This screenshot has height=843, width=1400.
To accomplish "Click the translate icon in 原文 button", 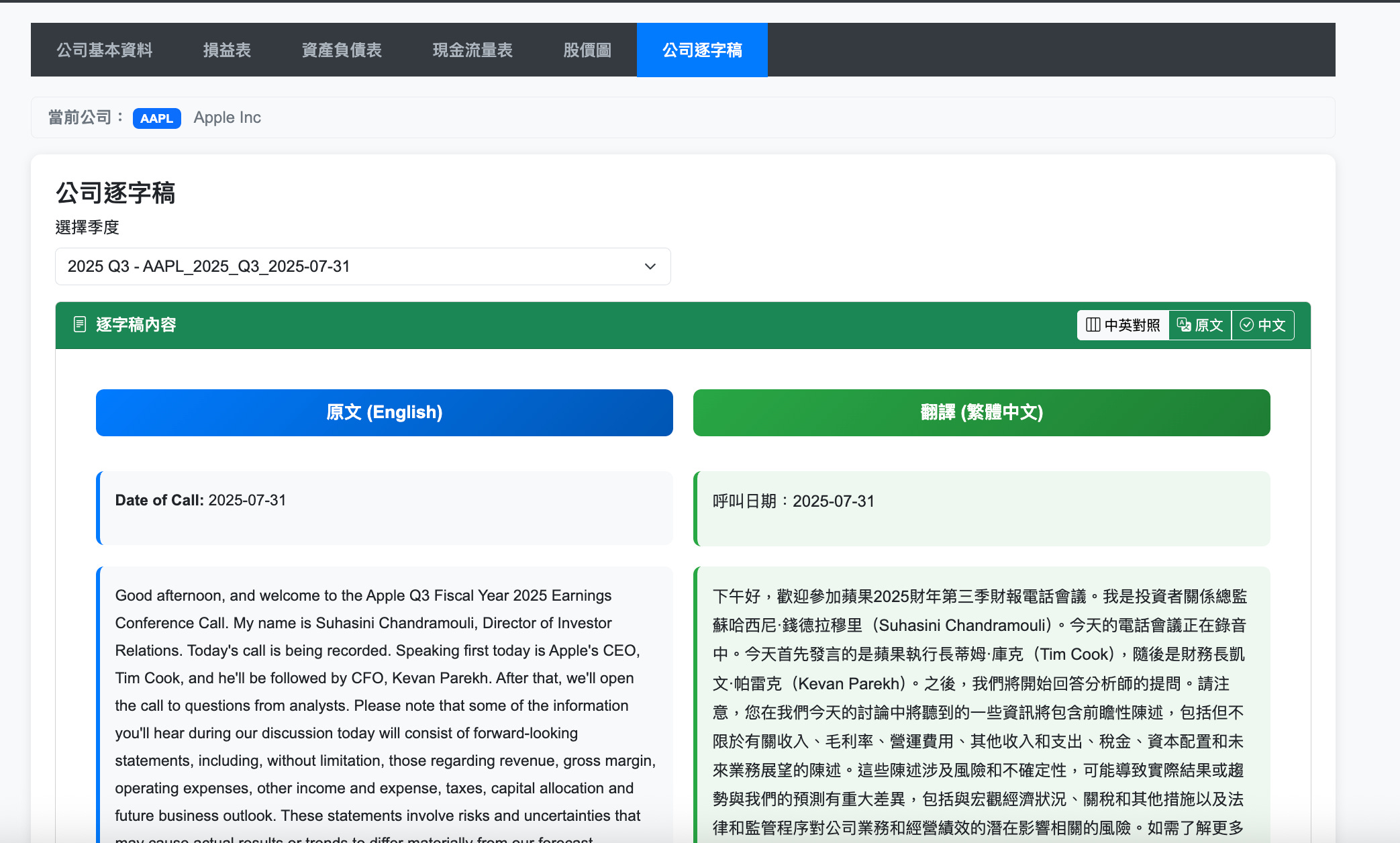I will click(1184, 325).
